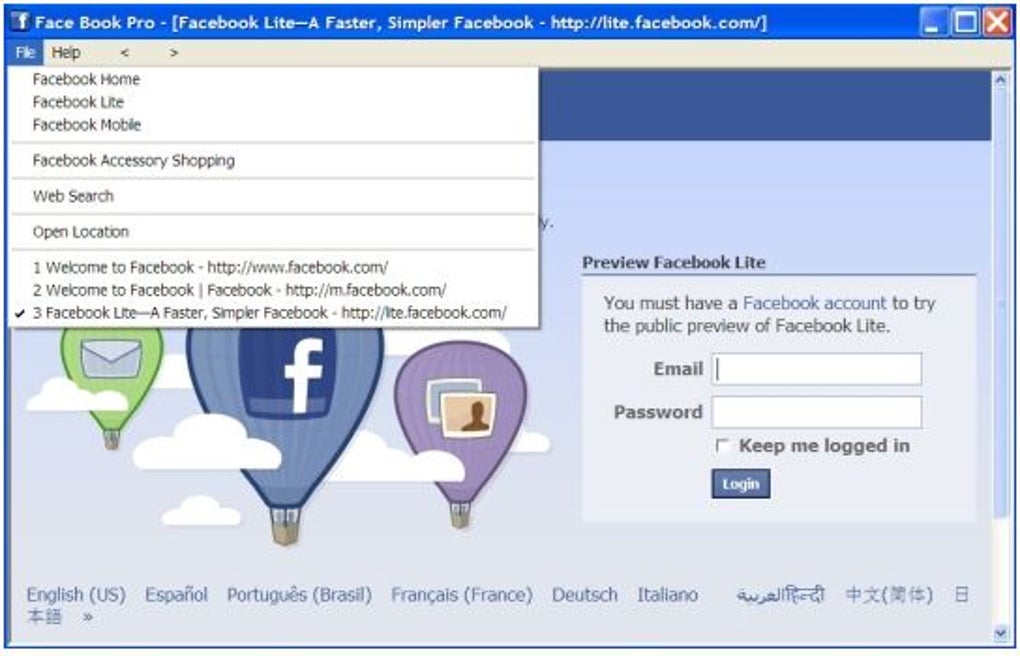Open the File menu
Screen dimensions: 1020x656
click(25, 53)
